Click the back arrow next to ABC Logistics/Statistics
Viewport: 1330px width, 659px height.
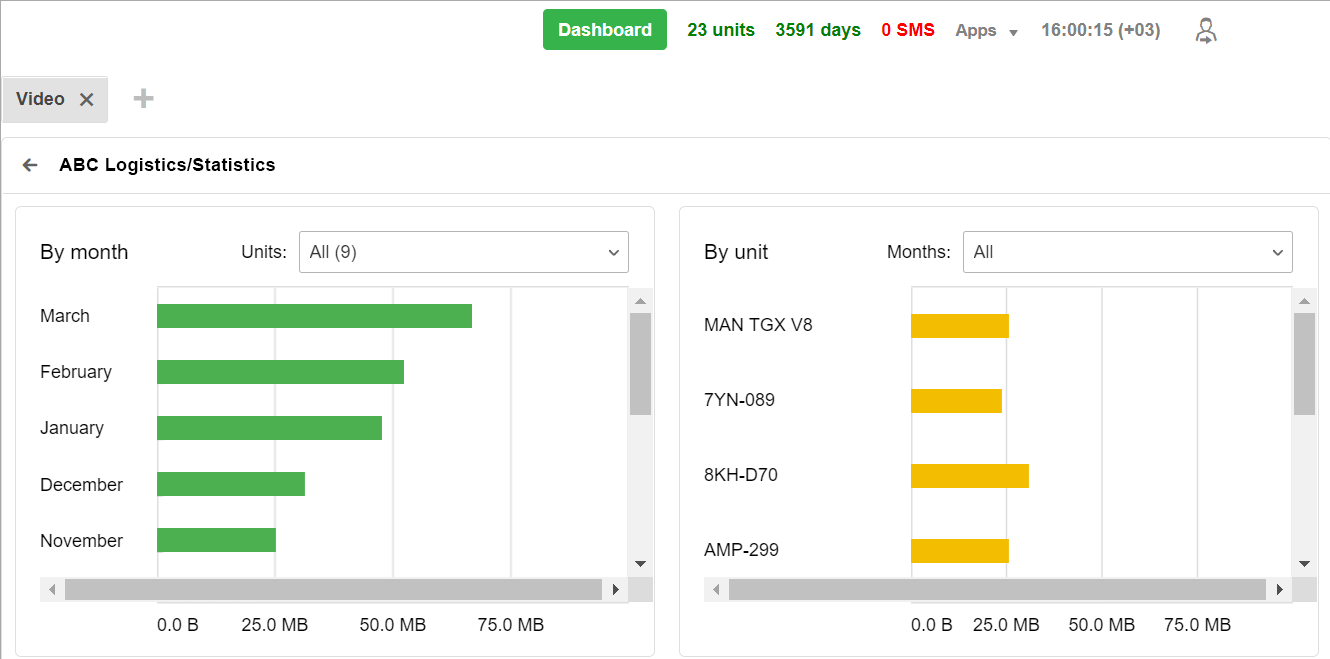pyautogui.click(x=30, y=165)
